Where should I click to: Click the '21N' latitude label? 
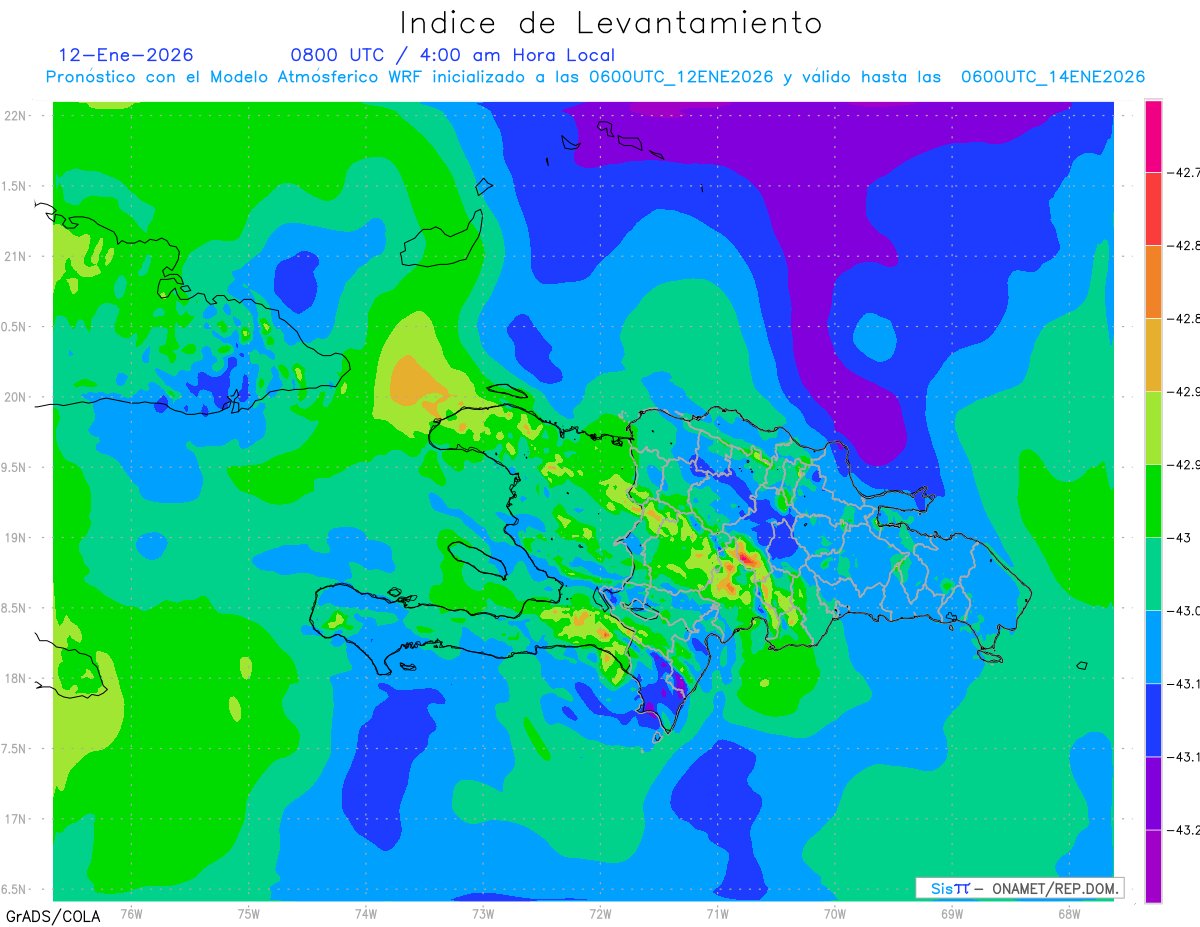pyautogui.click(x=16, y=256)
